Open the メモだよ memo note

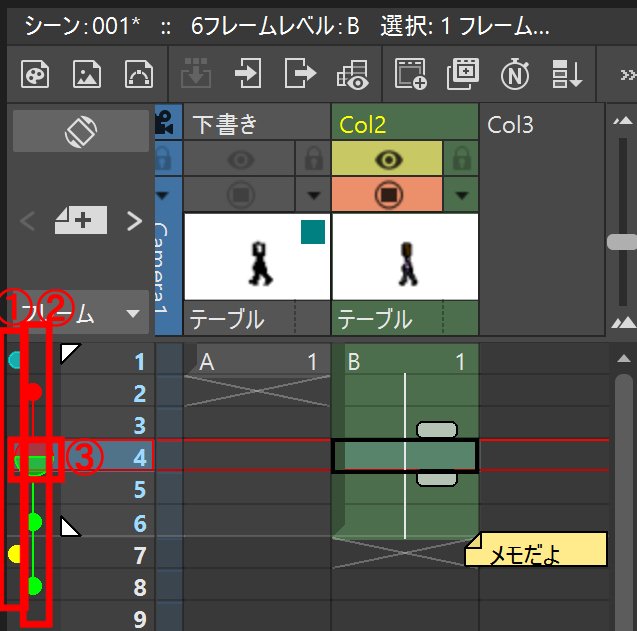point(536,549)
